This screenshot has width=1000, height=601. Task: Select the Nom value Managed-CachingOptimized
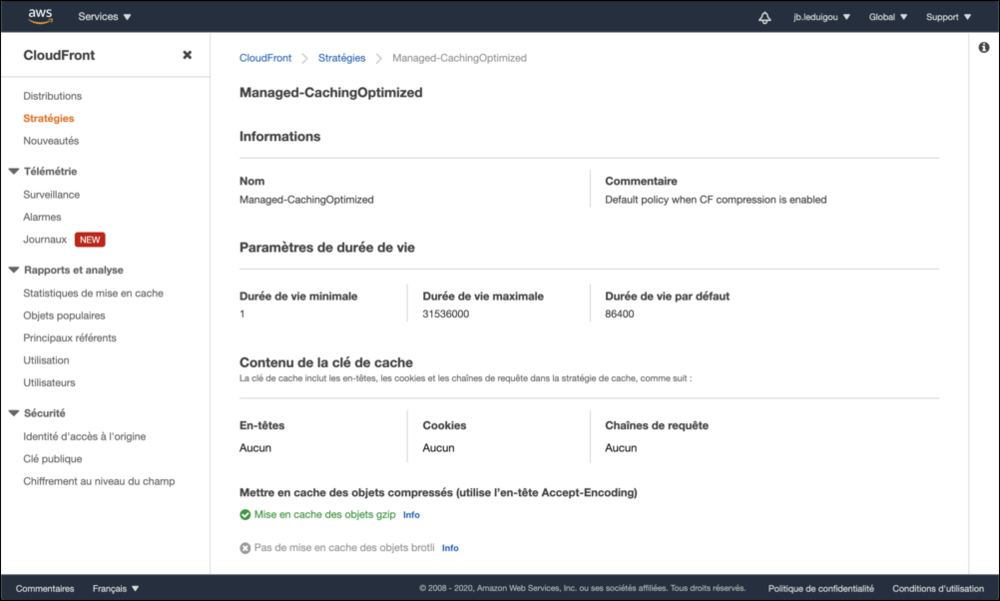pos(306,200)
